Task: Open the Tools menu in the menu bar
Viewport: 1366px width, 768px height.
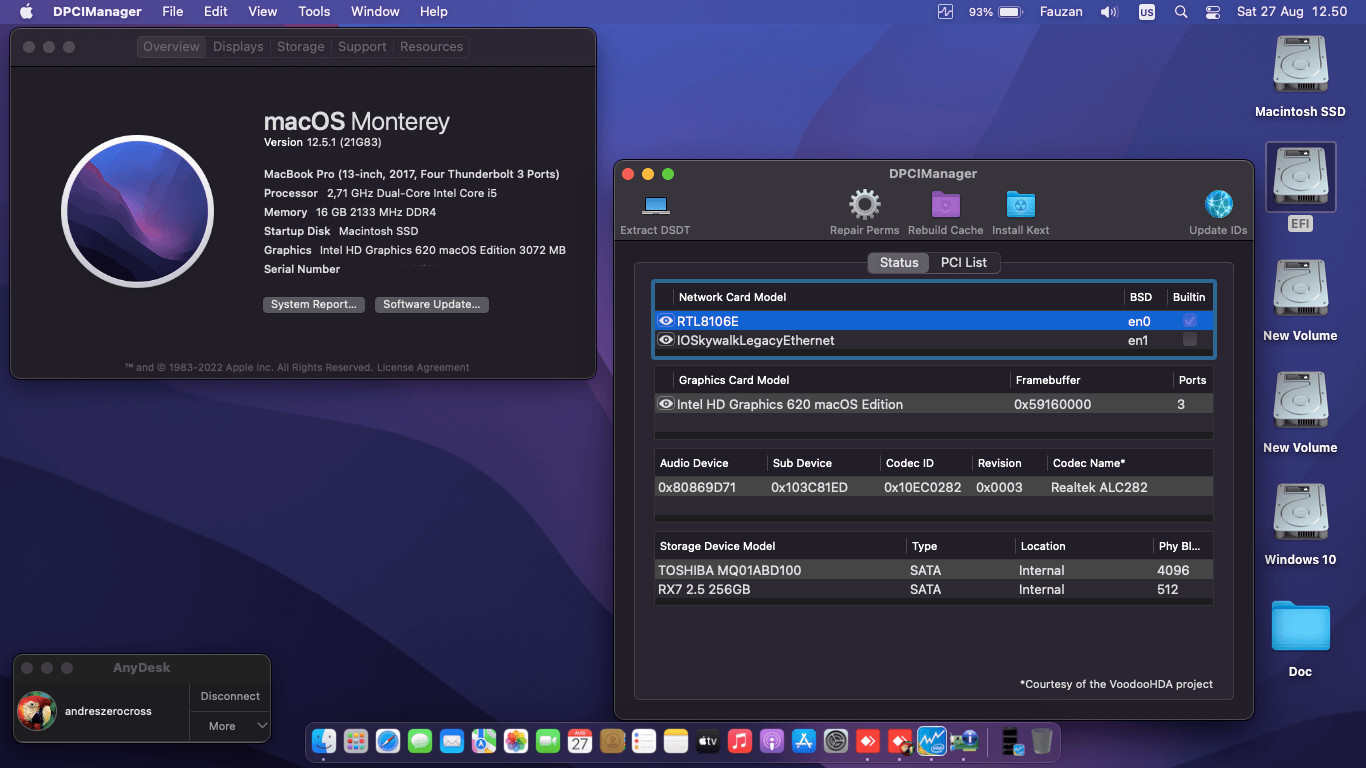Action: coord(314,12)
